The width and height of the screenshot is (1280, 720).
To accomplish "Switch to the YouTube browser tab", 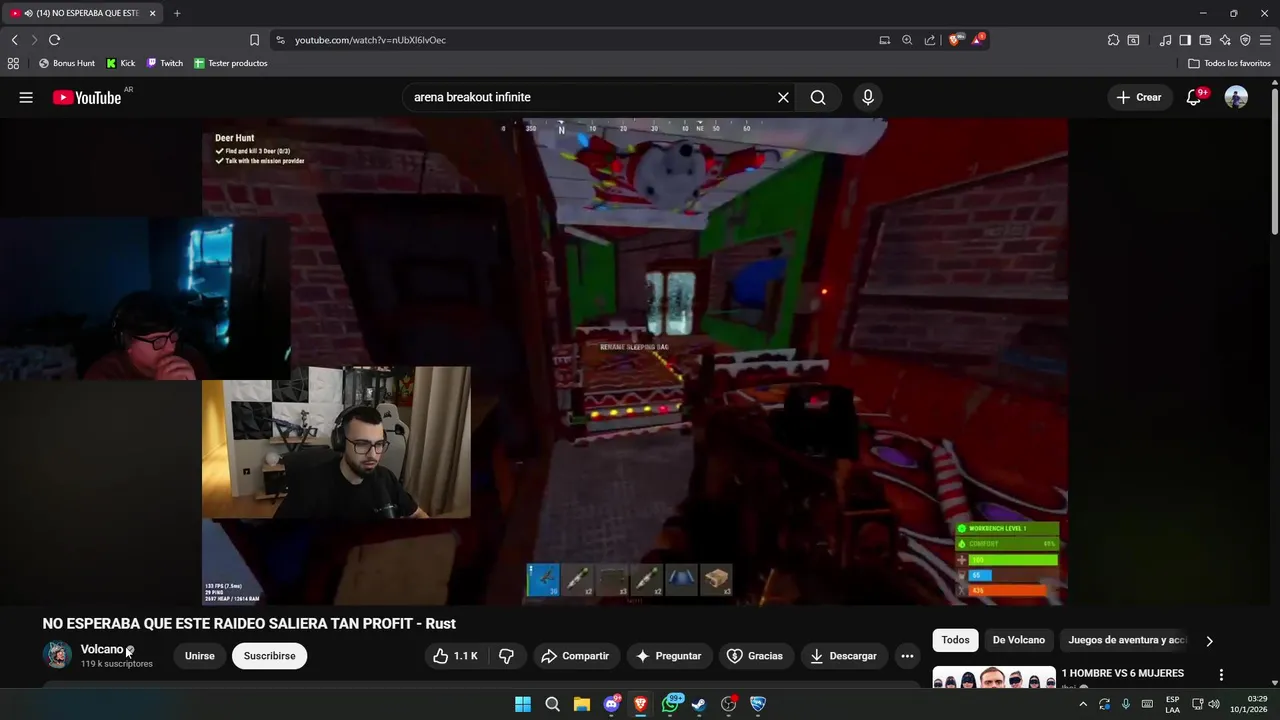I will (80, 13).
